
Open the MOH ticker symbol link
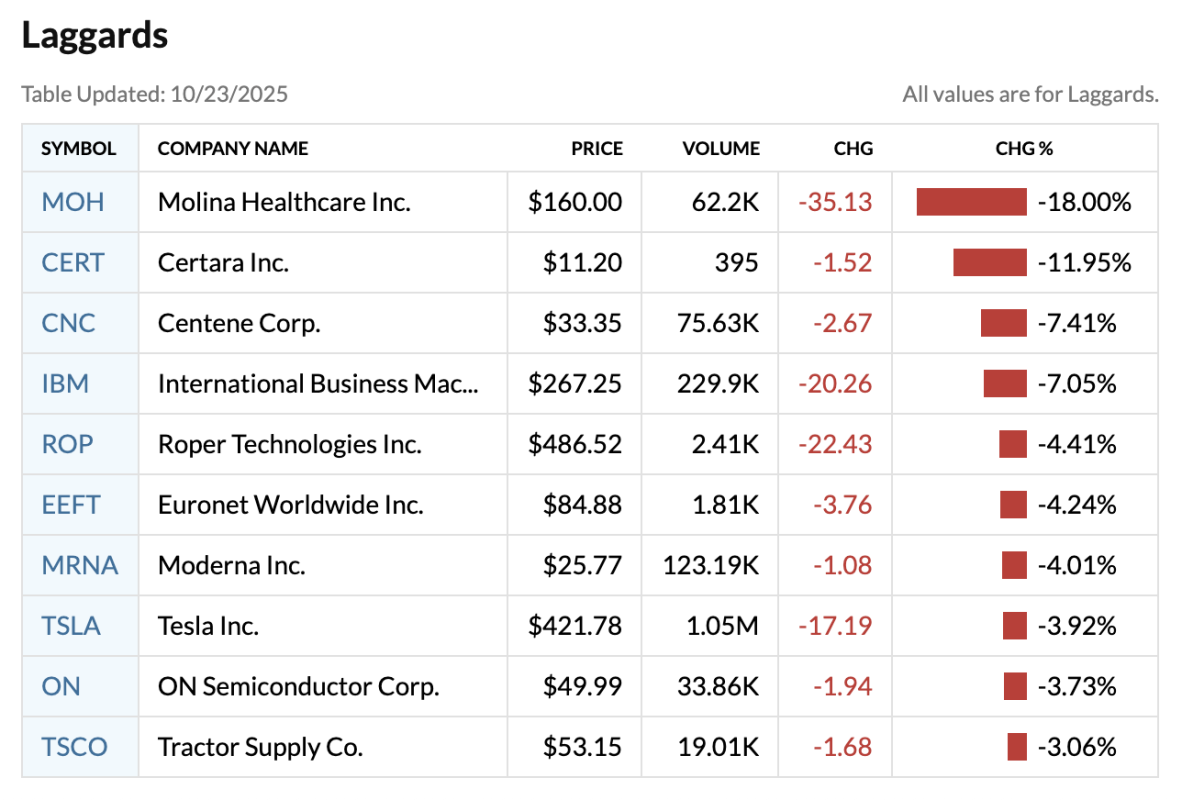point(72,202)
